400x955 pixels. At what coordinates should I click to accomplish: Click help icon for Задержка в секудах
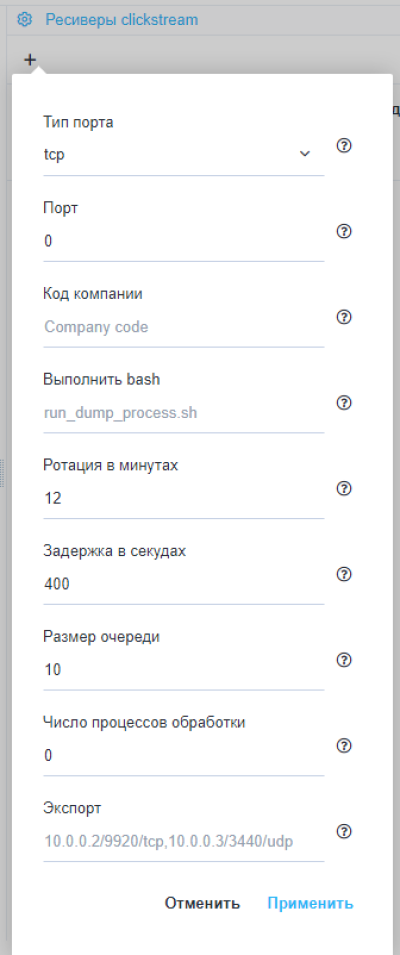[344, 574]
